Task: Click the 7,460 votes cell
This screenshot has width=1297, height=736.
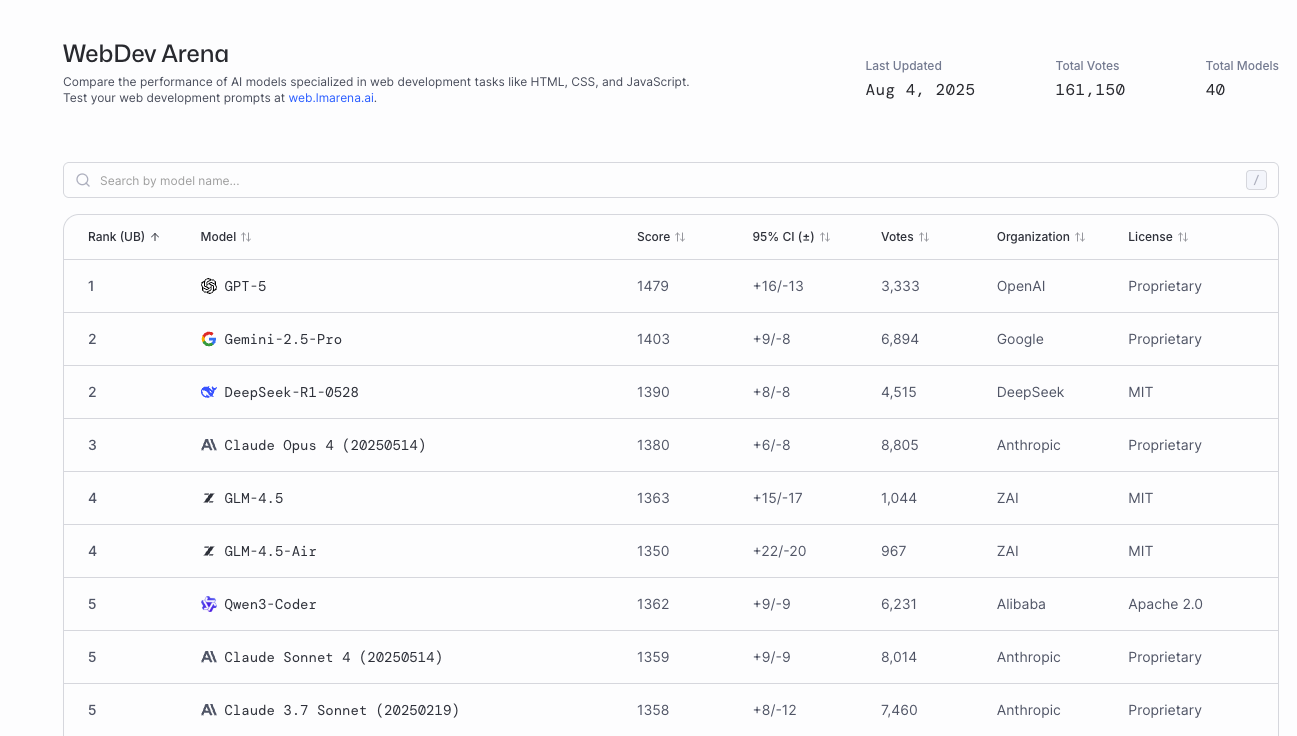Action: [899, 710]
